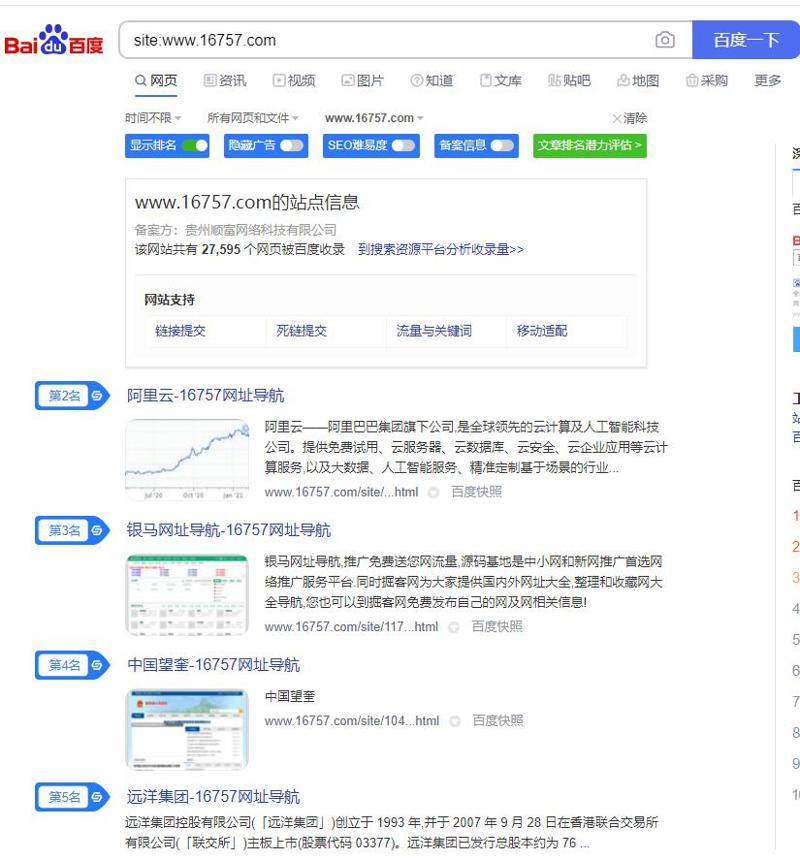
Task: Click the 银马网址导航 result thumbnail
Action: click(x=187, y=595)
